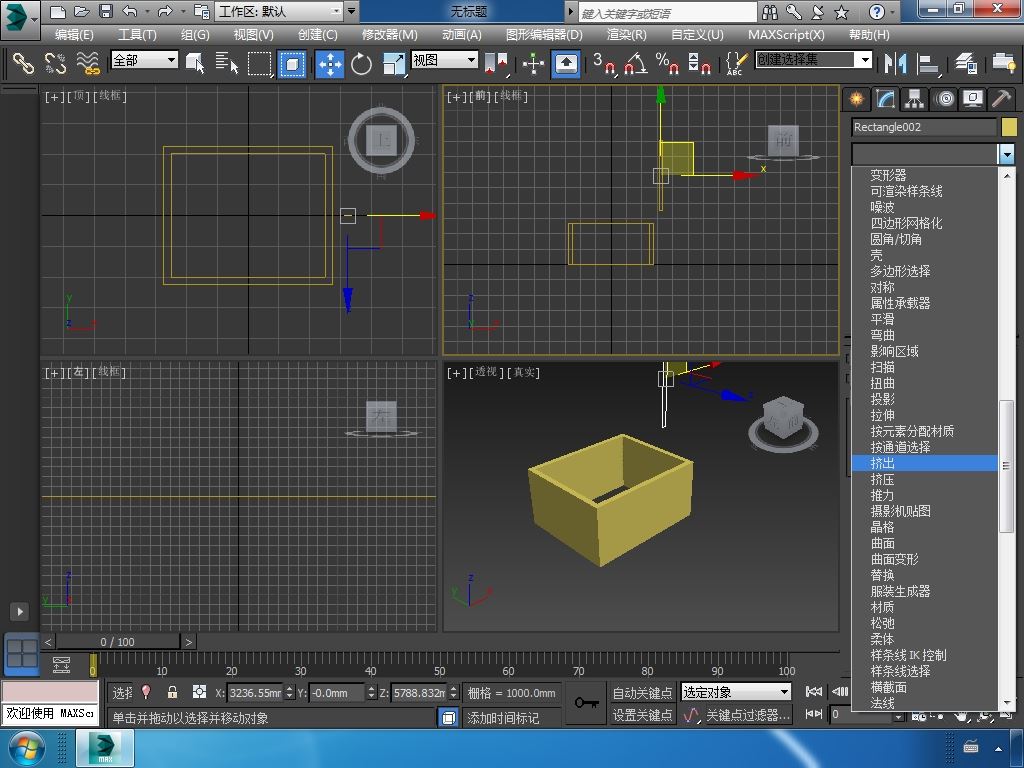1024x768 pixels.
Task: Toggle Angle Snap
Action: [636, 63]
